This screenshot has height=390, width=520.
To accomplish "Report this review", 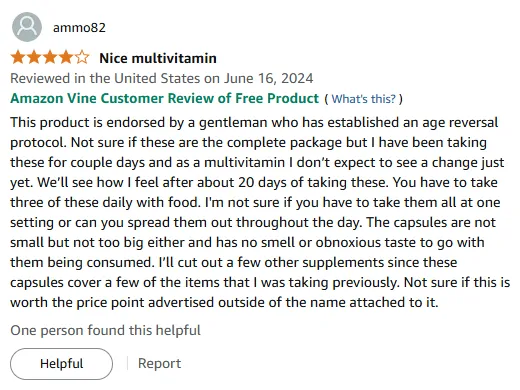I will (x=159, y=363).
